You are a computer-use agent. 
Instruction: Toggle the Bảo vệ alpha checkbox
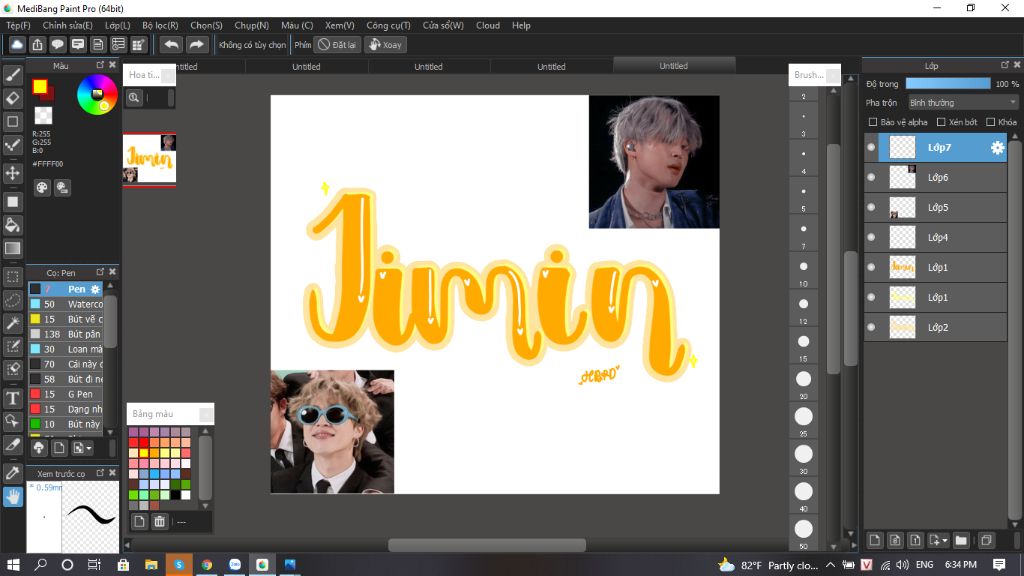click(x=872, y=122)
